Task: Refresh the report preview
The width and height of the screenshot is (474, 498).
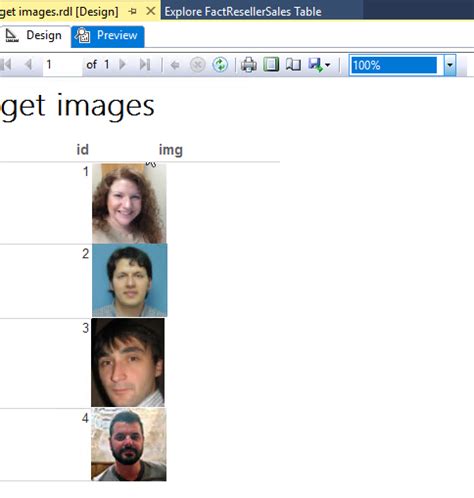Action: [x=220, y=65]
